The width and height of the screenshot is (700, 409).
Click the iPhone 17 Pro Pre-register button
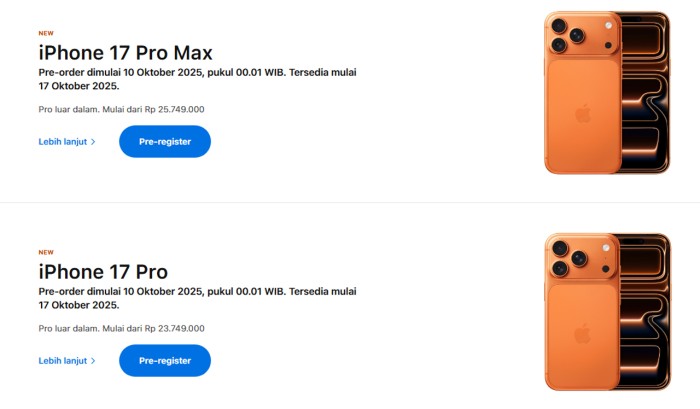[x=165, y=360]
